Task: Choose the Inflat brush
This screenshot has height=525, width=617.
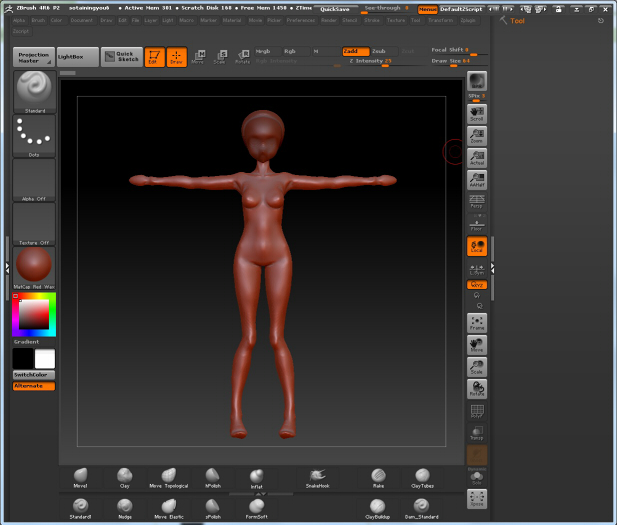Action: [257, 476]
